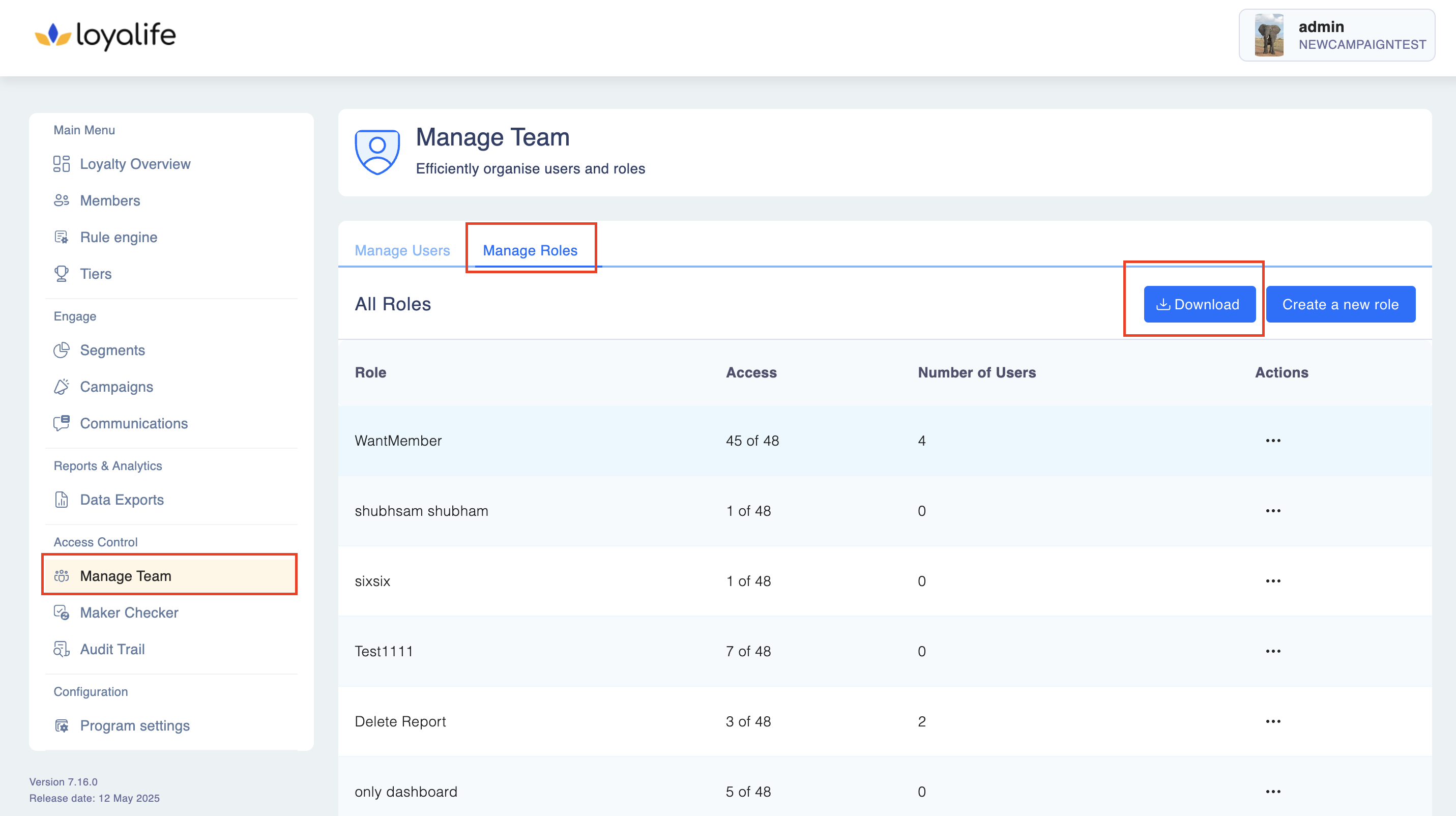Click the Loyalty Overview dashboard icon
Viewport: 1456px width, 816px height.
point(61,164)
